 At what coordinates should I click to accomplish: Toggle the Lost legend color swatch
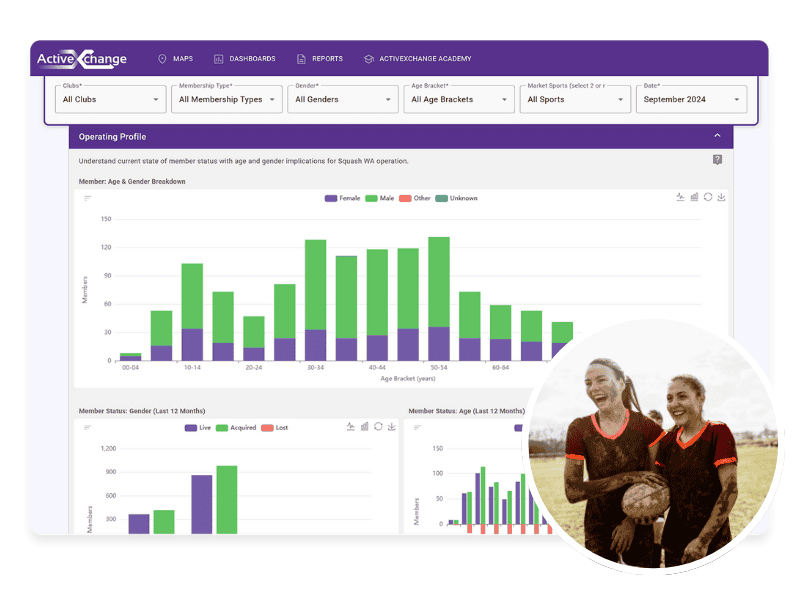point(266,427)
